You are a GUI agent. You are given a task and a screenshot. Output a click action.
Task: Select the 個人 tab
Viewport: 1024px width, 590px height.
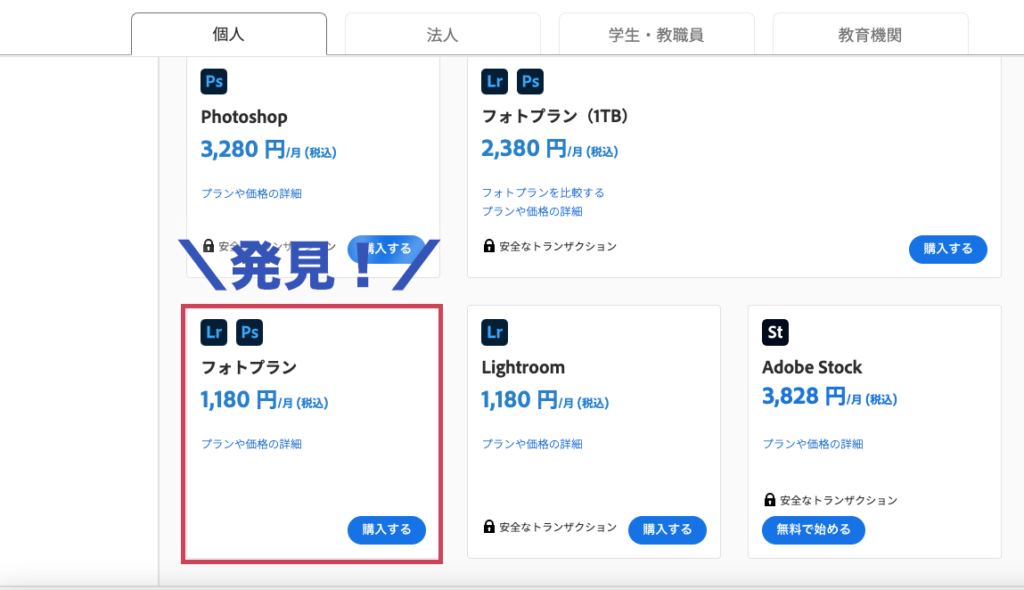tap(229, 34)
